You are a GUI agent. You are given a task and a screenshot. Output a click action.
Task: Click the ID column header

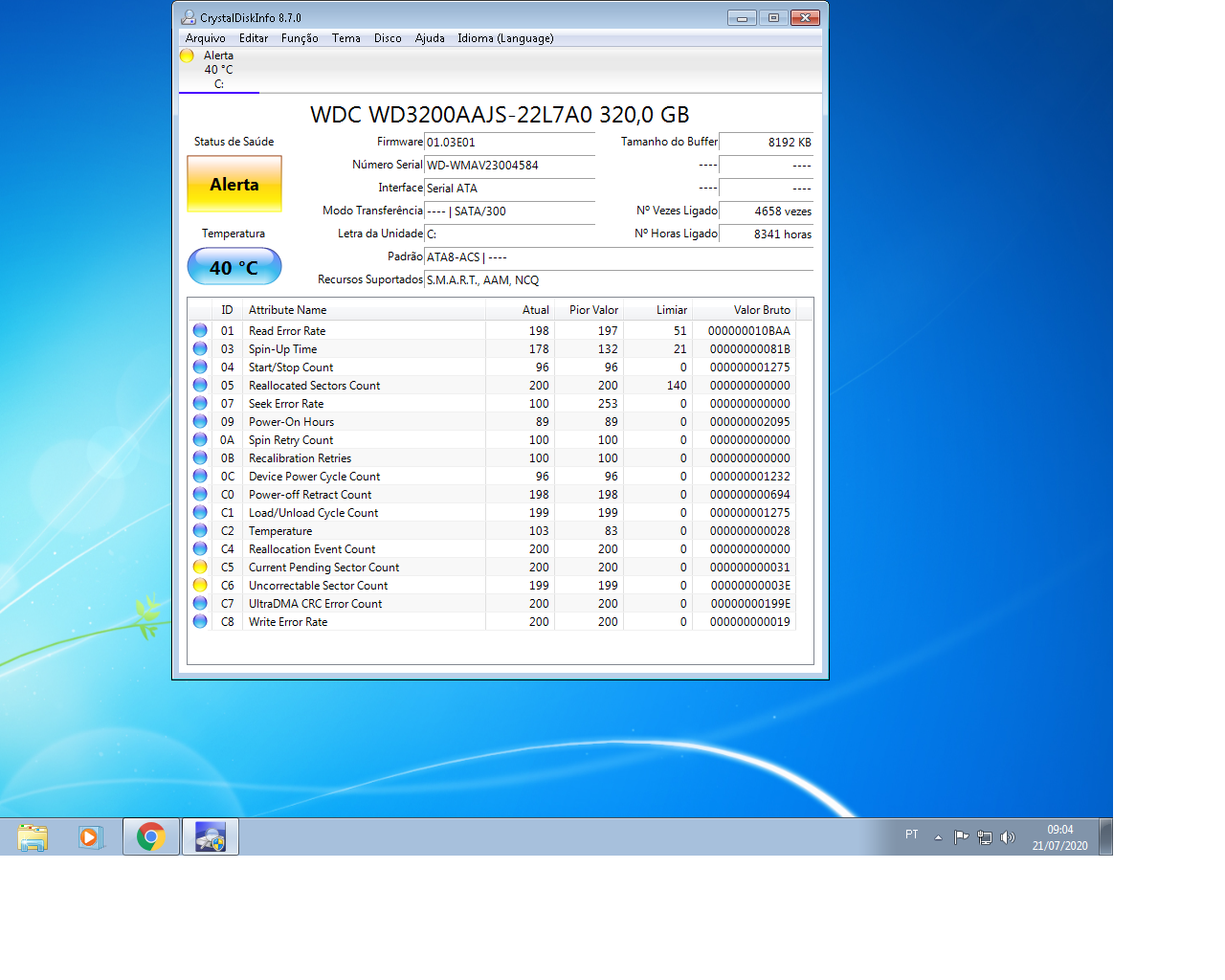click(x=228, y=309)
